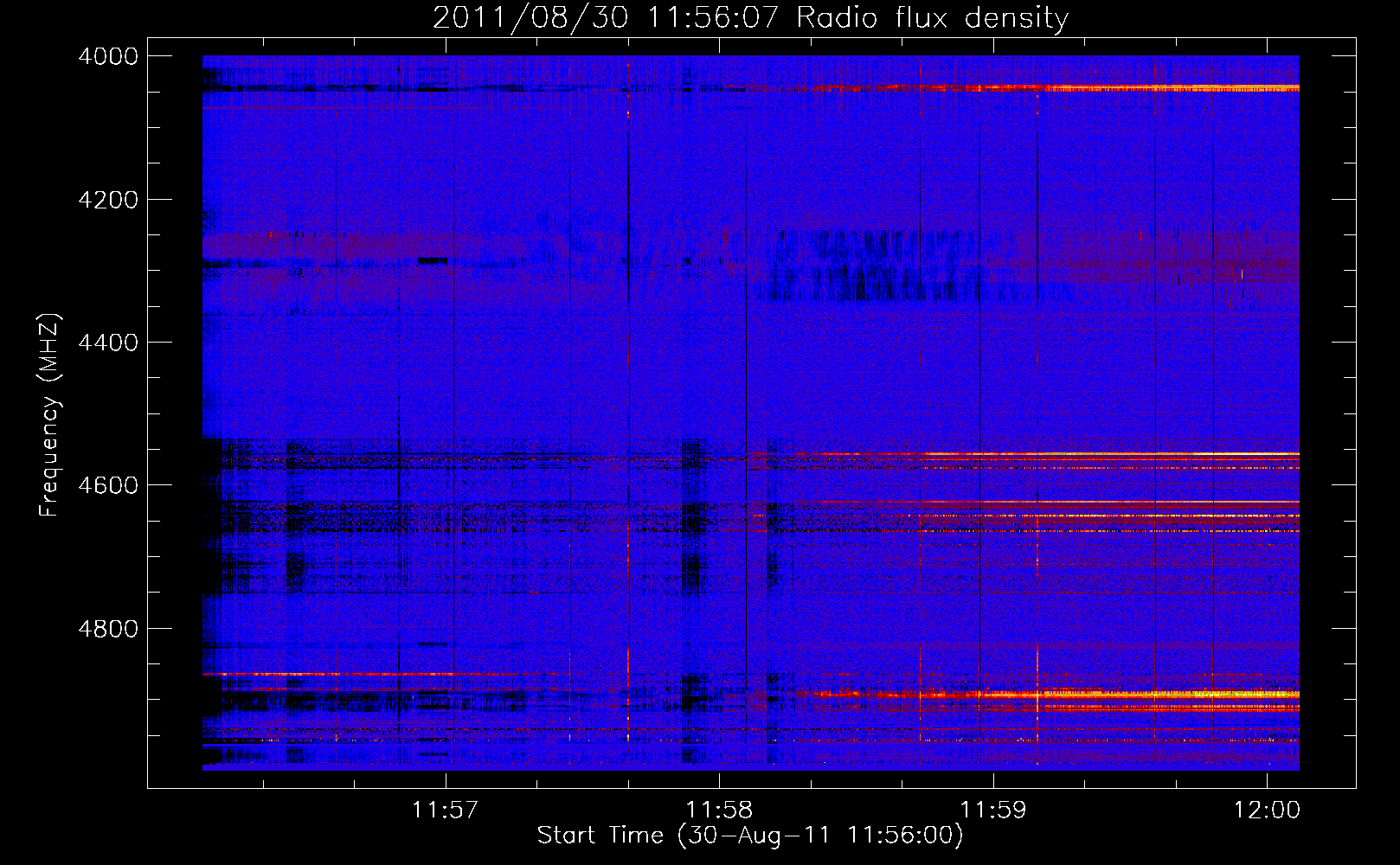Click the 11:58 time axis label

pyautogui.click(x=719, y=811)
